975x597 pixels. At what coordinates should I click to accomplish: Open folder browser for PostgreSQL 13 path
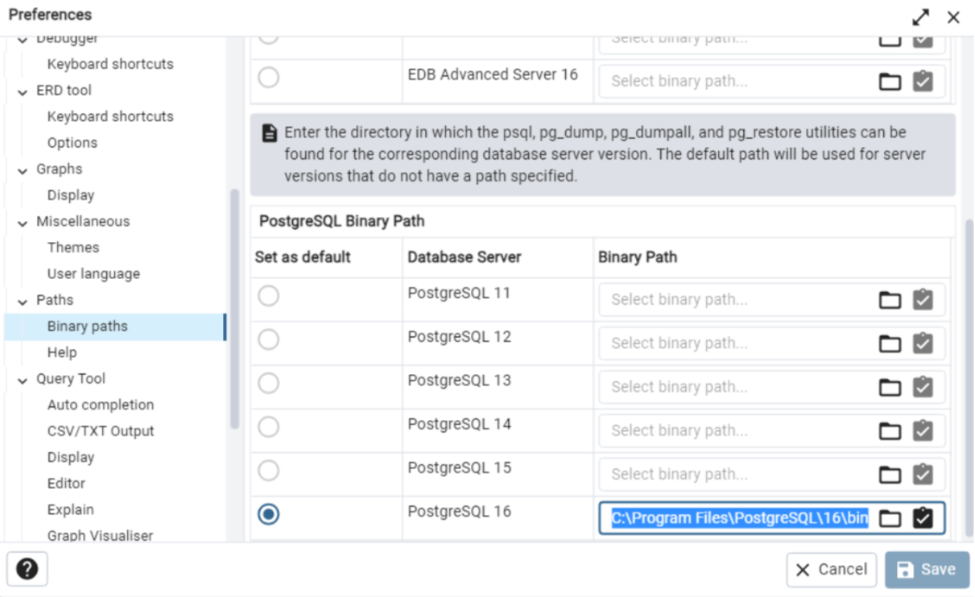(x=890, y=387)
